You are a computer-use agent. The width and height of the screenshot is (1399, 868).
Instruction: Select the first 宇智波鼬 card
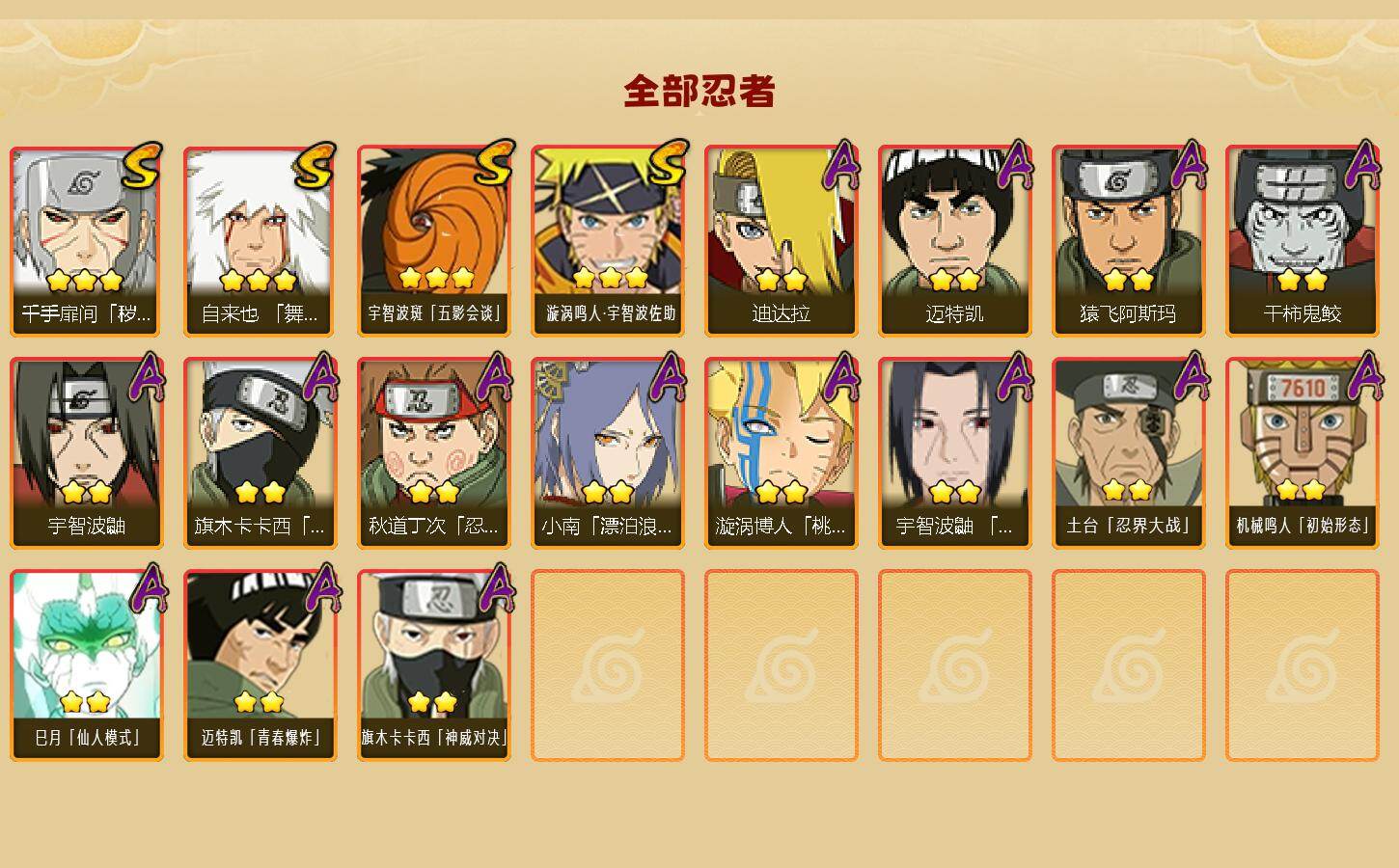click(87, 453)
